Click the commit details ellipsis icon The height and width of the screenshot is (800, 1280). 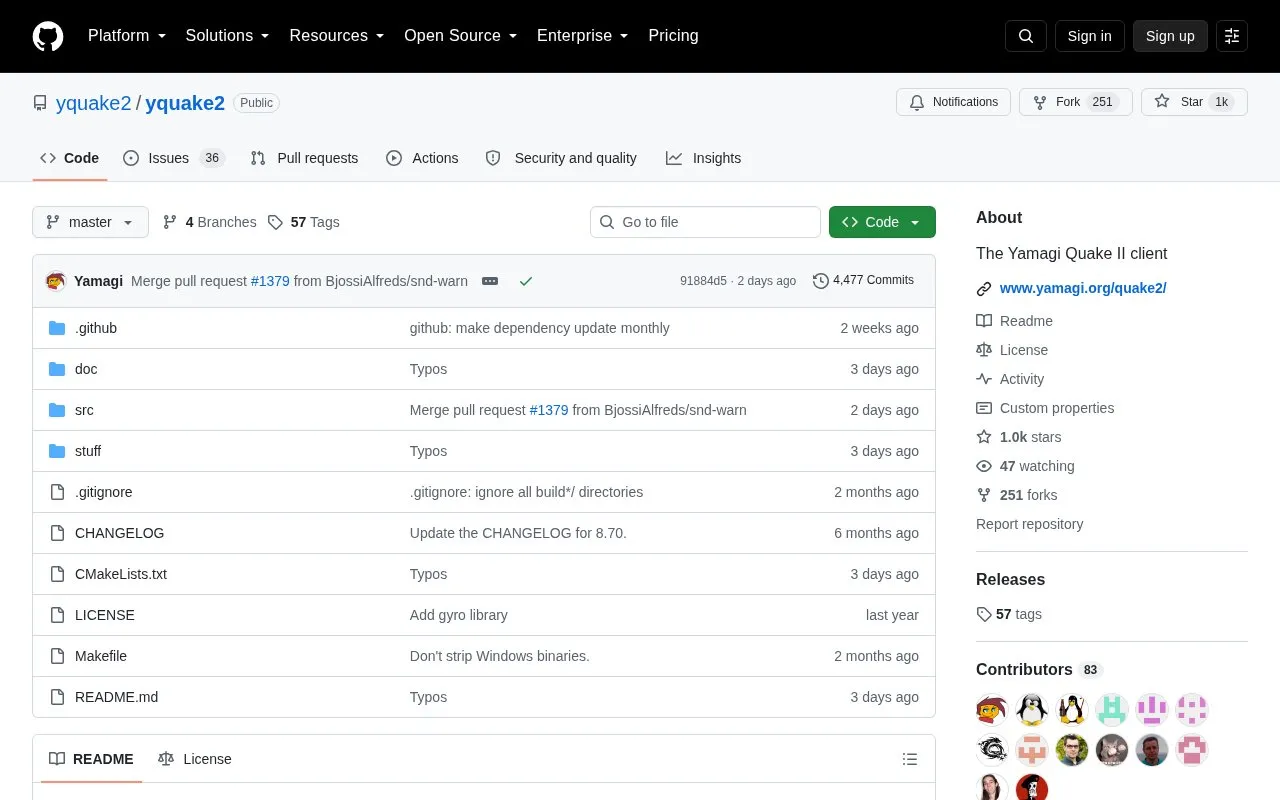coord(490,281)
